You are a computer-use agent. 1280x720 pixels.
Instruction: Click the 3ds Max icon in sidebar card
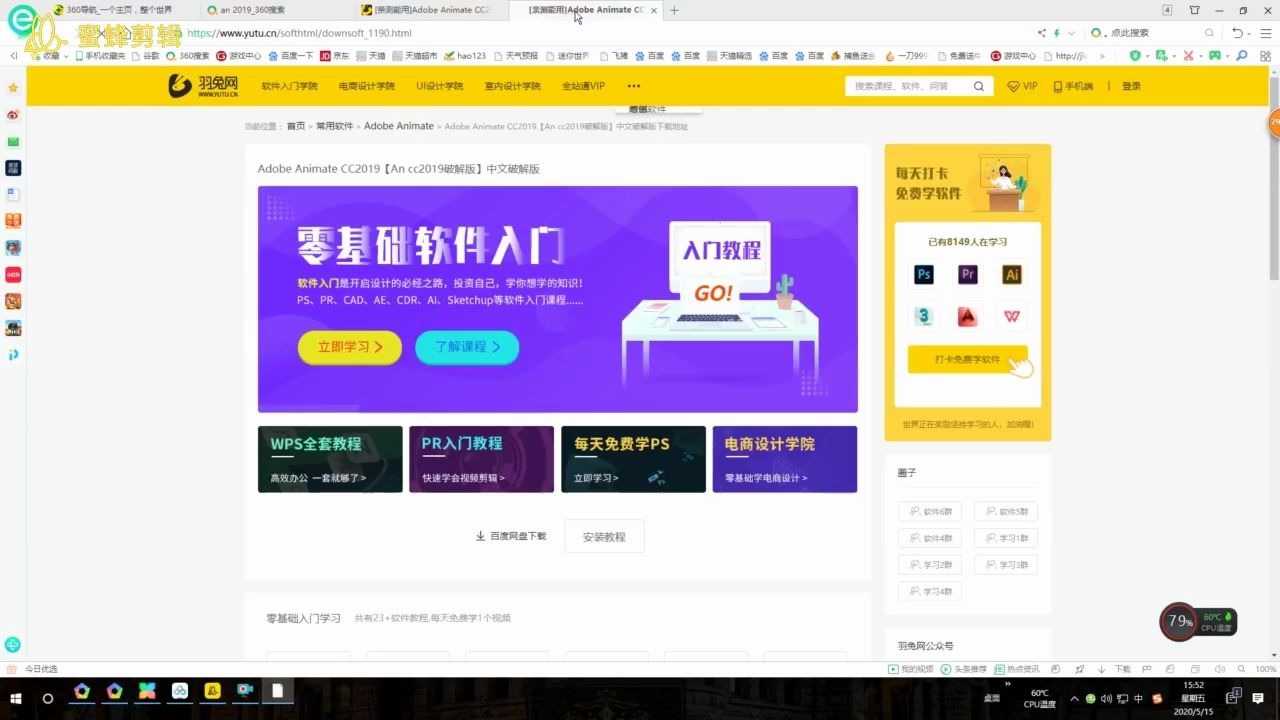coord(924,317)
